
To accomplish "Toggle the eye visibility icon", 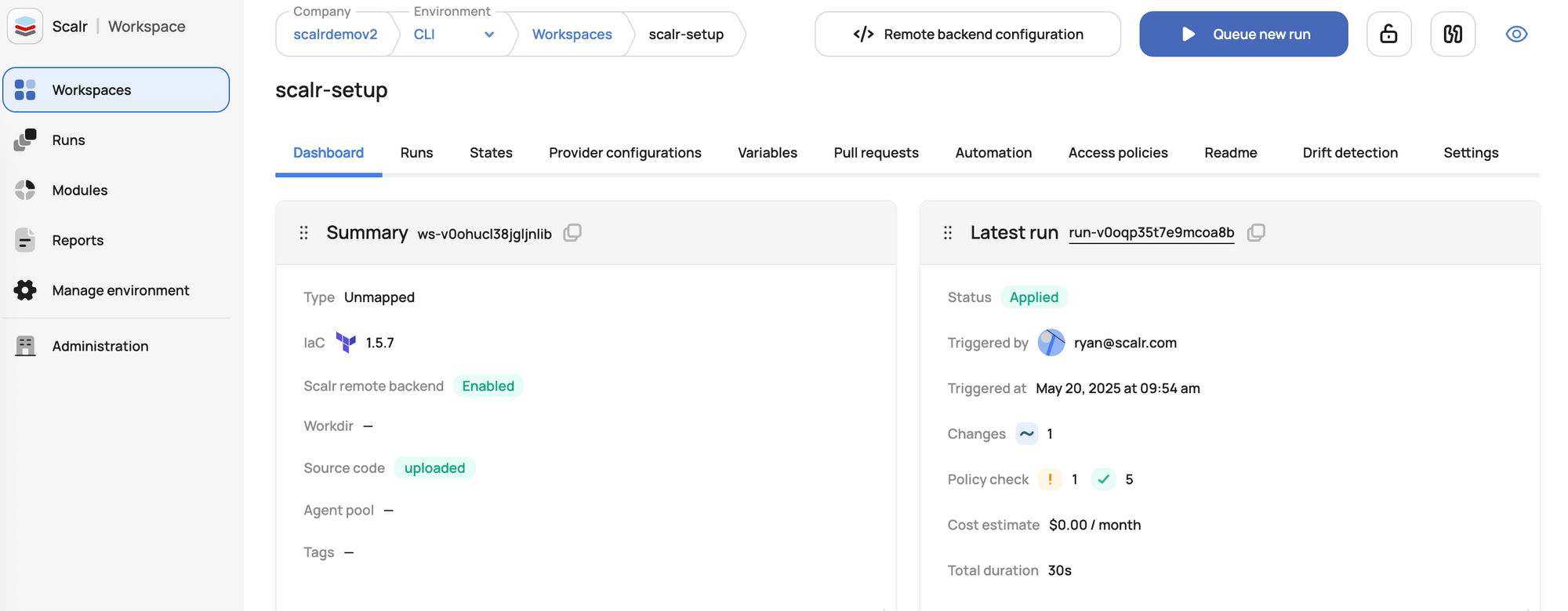I will (1516, 34).
